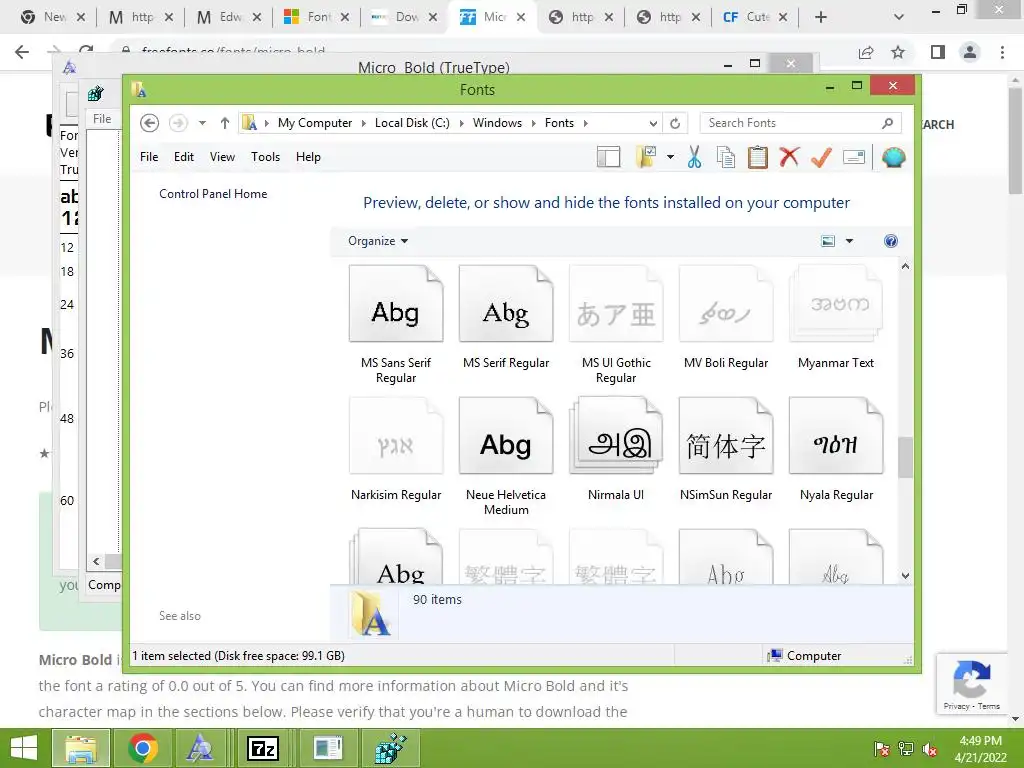Click the teal shell icon in Fonts toolbar
This screenshot has width=1024, height=768.
(x=893, y=157)
